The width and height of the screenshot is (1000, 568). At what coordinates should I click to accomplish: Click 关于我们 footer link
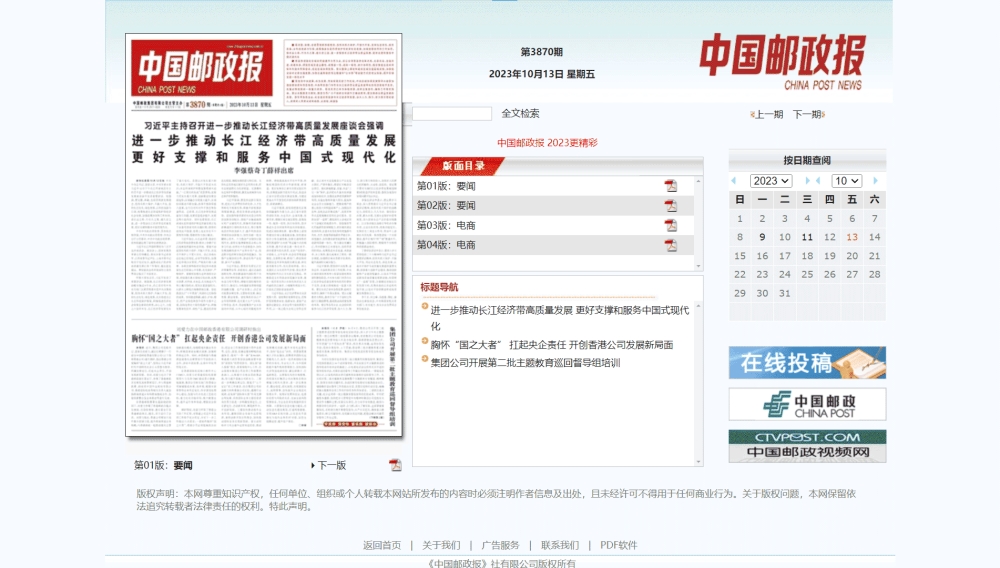[x=441, y=545]
